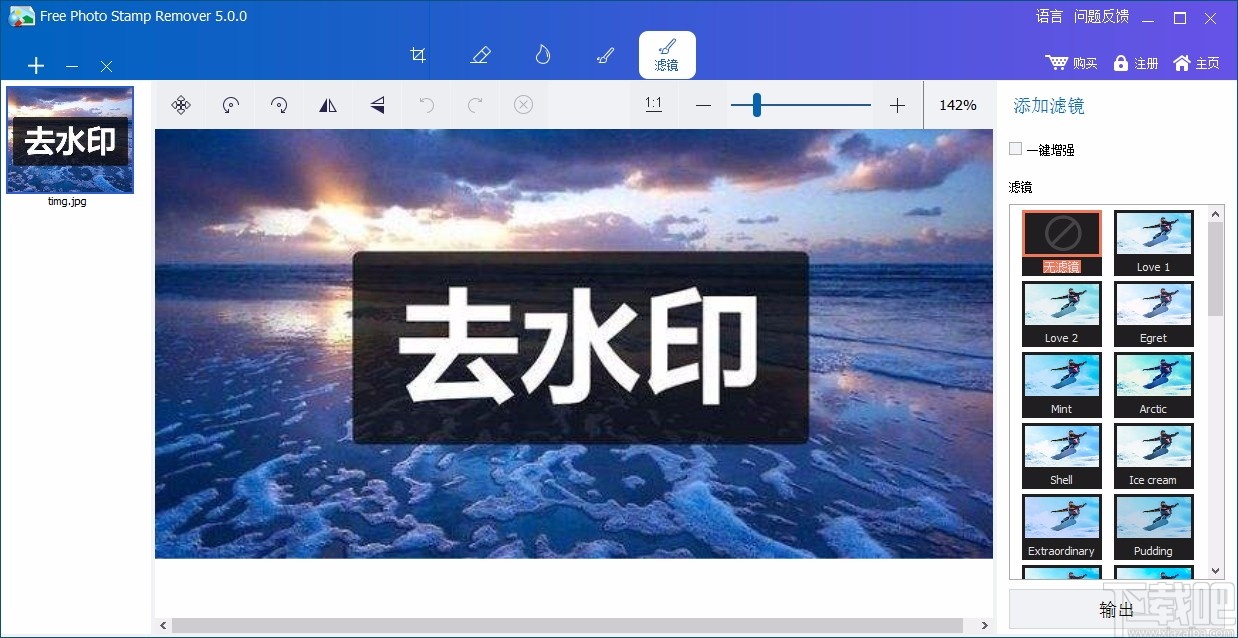Select the Brush tool
The width and height of the screenshot is (1238, 638).
pyautogui.click(x=604, y=55)
